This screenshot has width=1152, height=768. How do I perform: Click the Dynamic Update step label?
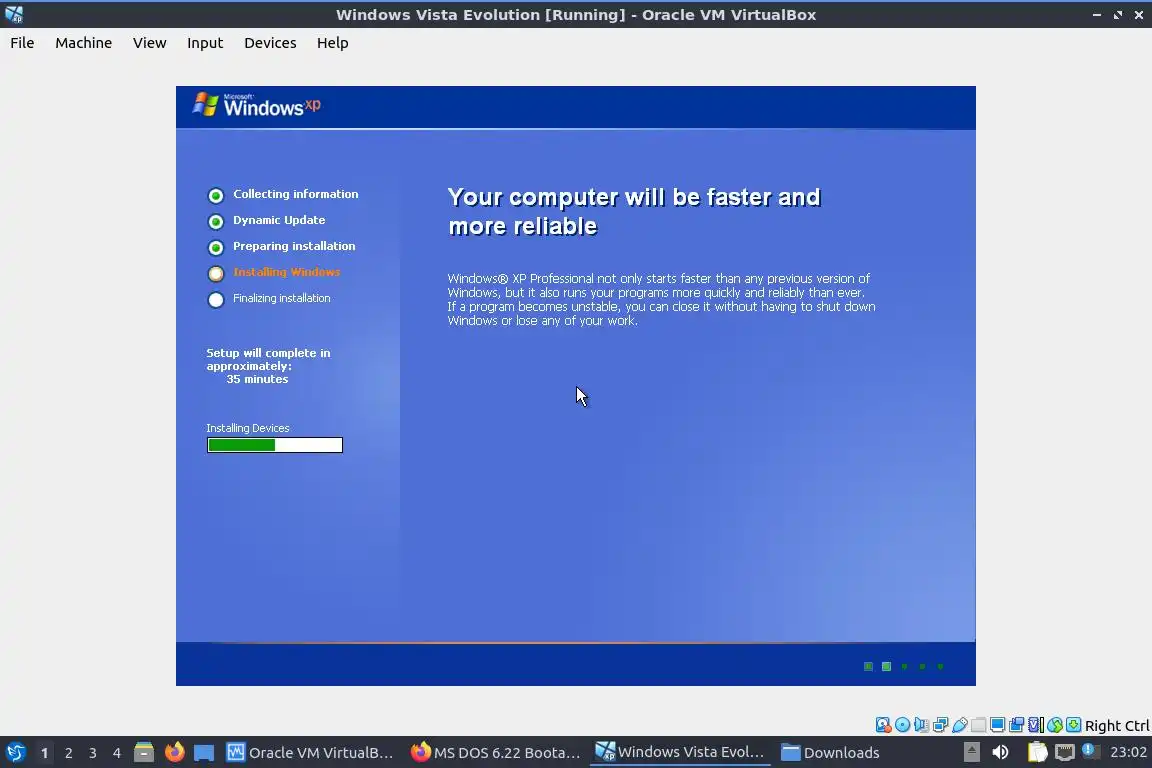click(x=279, y=220)
